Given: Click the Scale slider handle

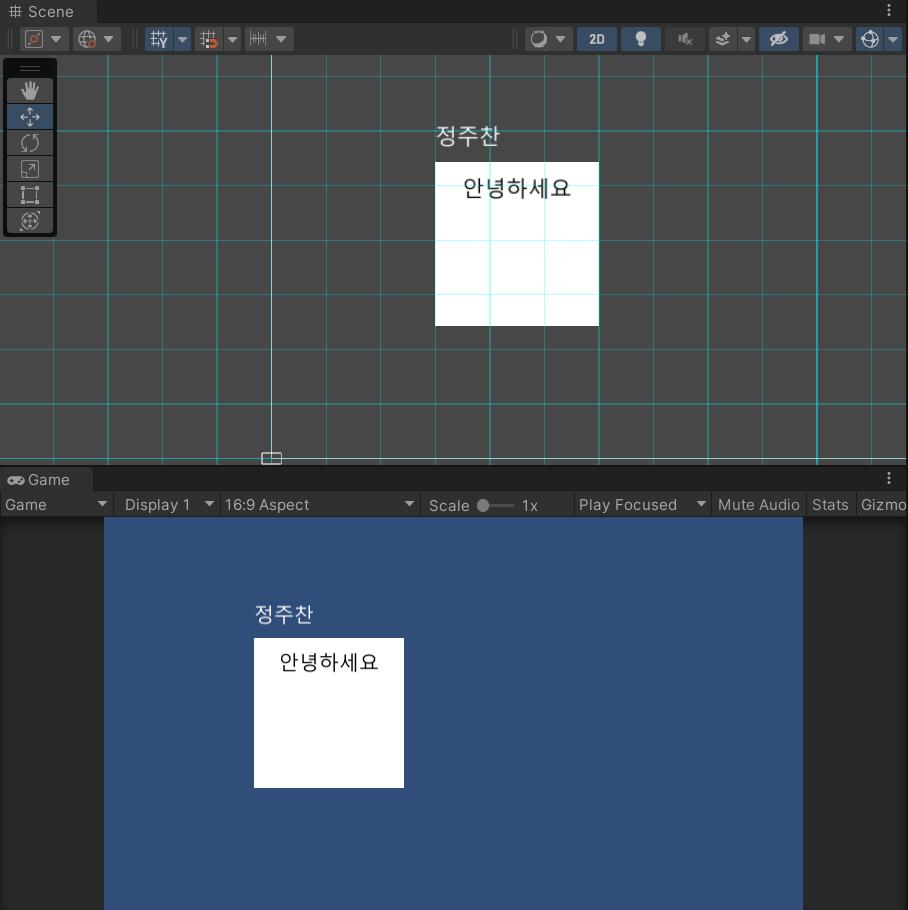Looking at the screenshot, I should (483, 505).
